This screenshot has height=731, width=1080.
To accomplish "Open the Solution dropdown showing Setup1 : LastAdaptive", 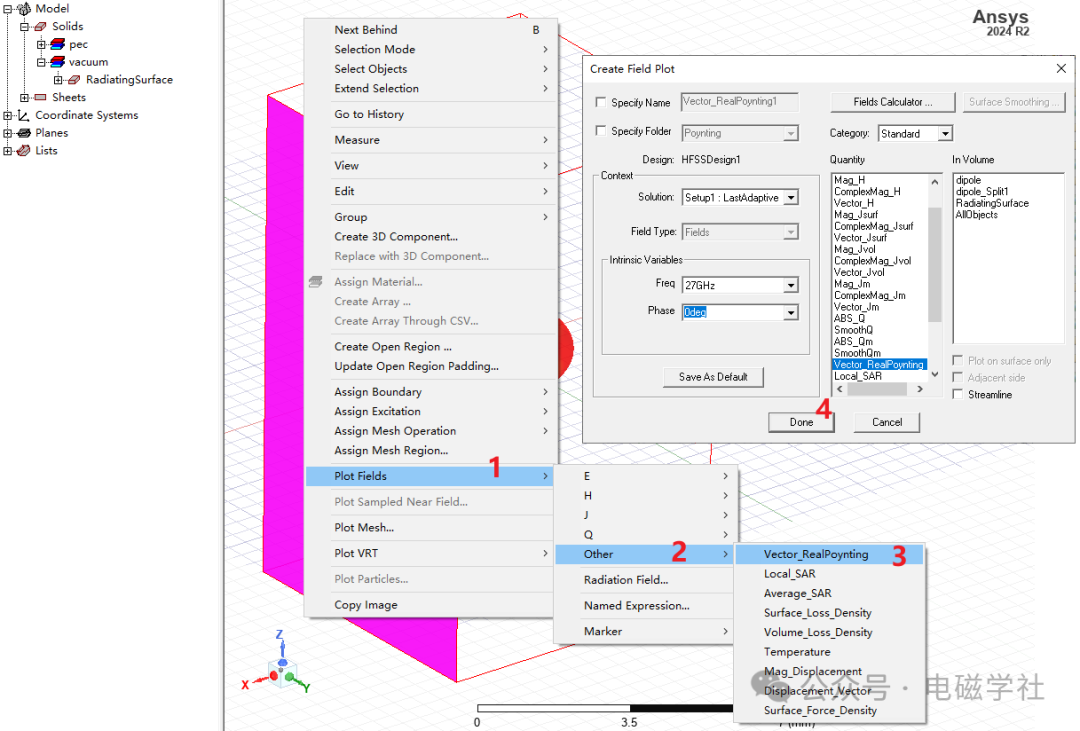I will 791,198.
